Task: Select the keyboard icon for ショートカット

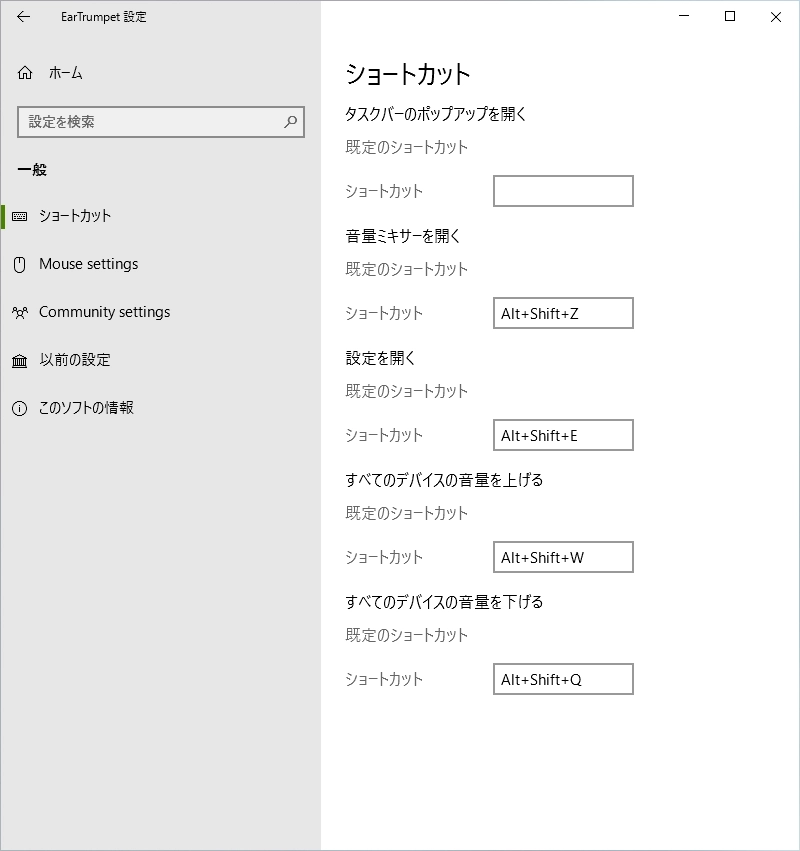Action: (x=20, y=216)
